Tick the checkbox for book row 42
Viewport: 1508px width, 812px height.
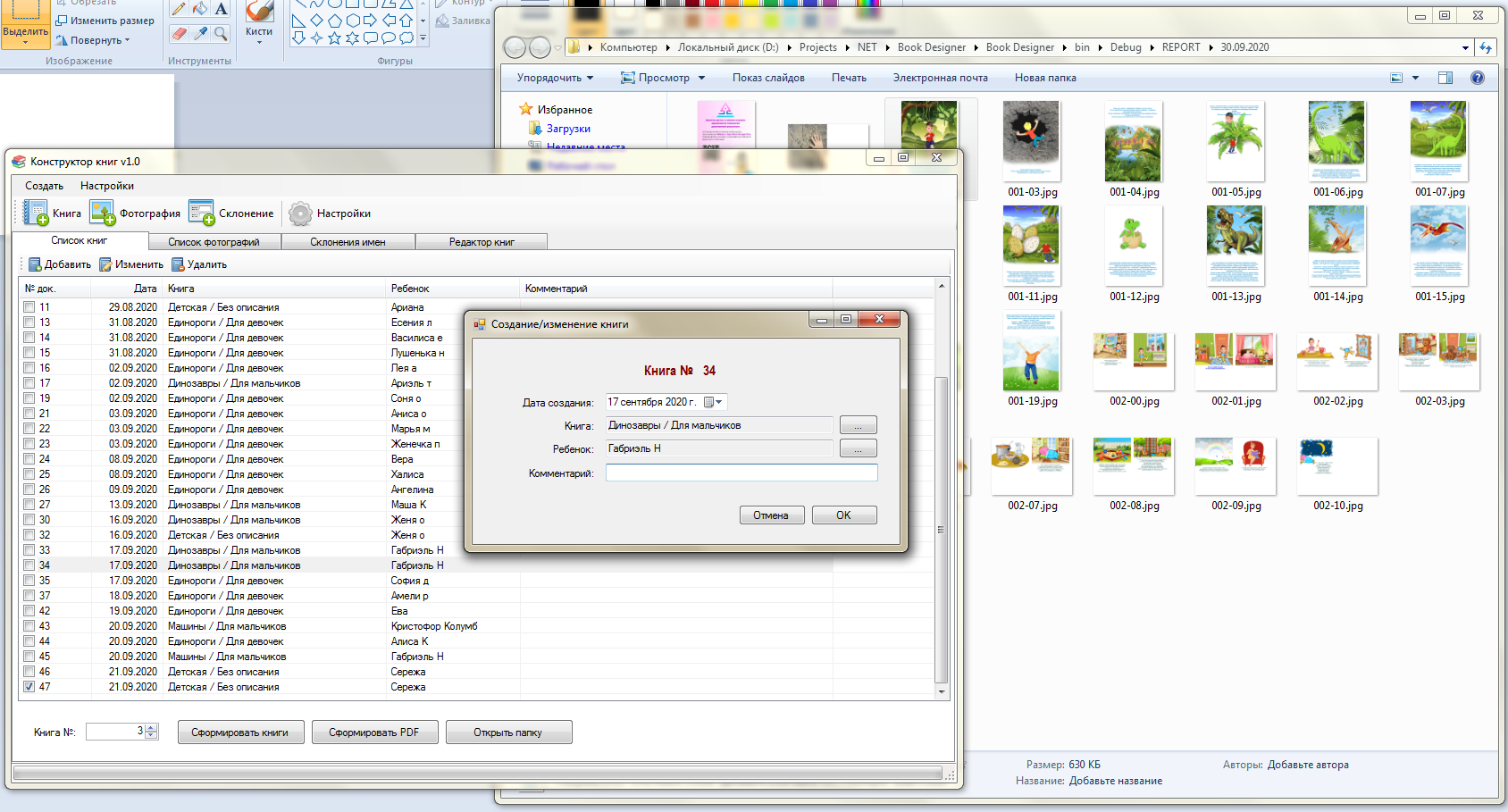tap(29, 611)
